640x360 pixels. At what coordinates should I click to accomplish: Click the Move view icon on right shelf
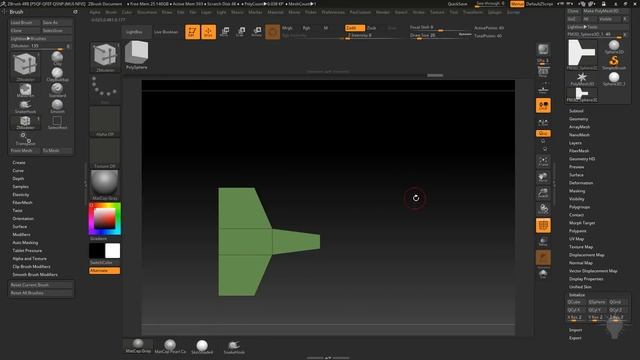pyautogui.click(x=543, y=178)
